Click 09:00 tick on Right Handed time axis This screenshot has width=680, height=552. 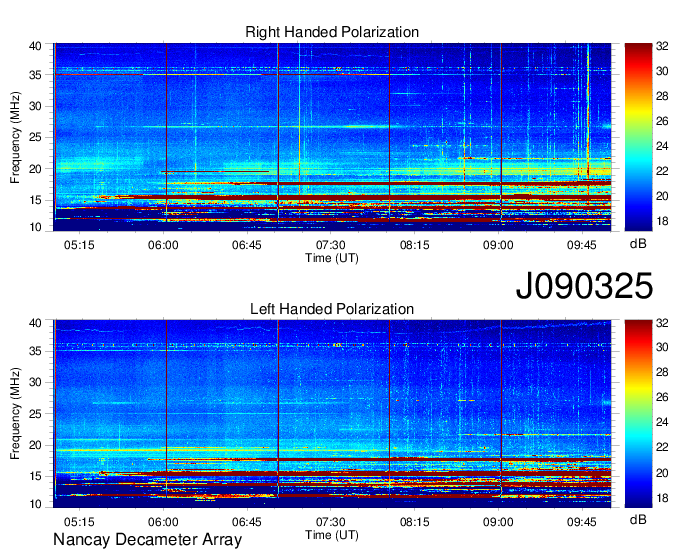tap(498, 245)
